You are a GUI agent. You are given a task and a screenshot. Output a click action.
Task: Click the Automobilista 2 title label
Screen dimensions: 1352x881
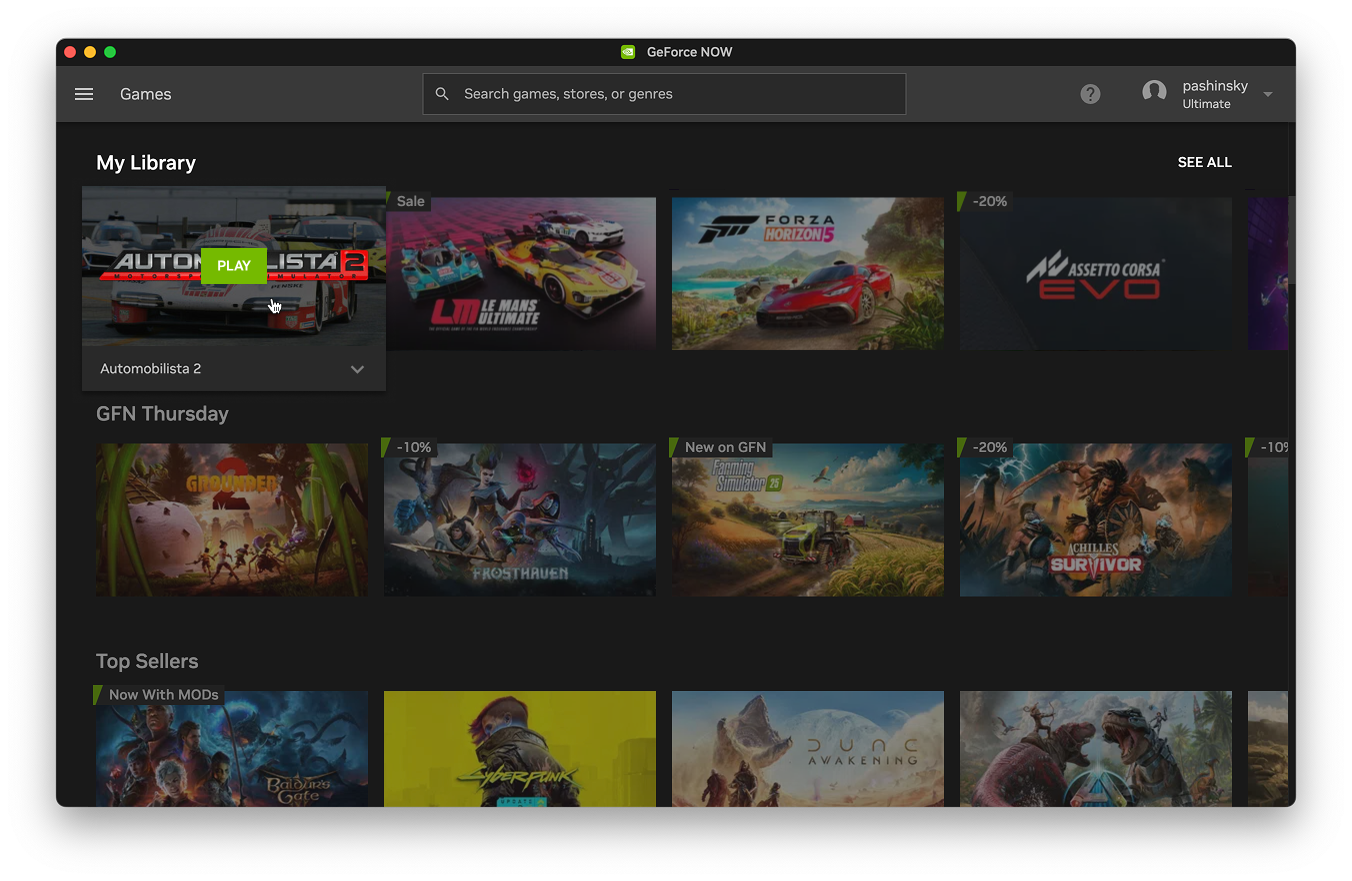(x=151, y=369)
